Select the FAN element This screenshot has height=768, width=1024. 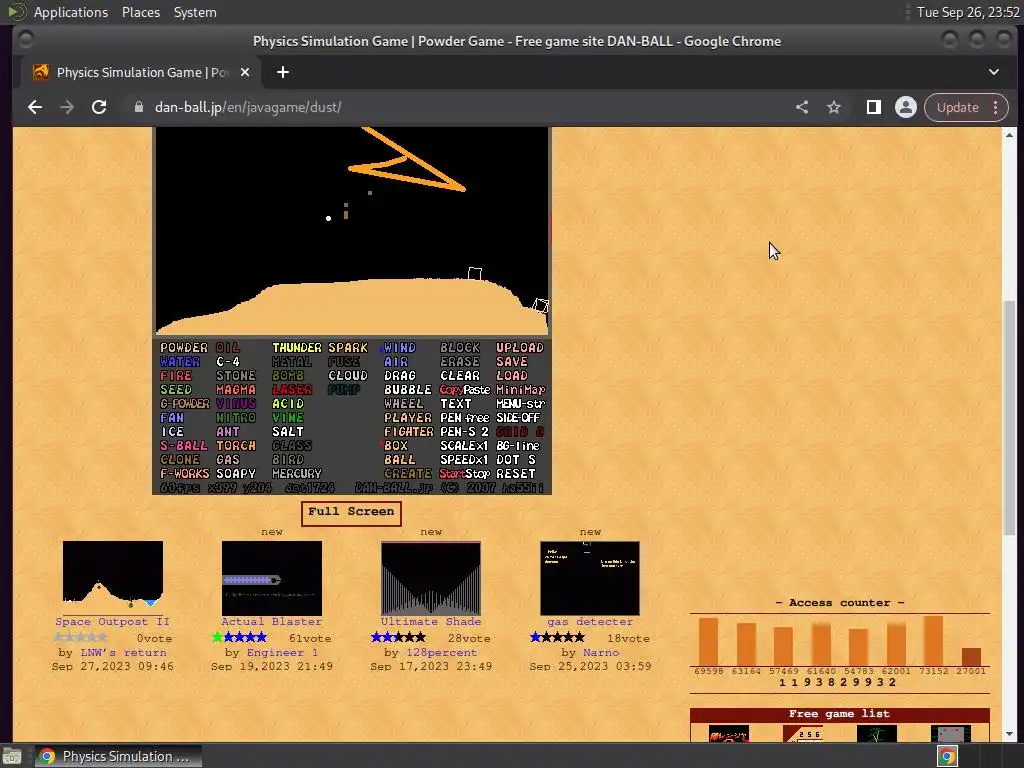pos(172,418)
